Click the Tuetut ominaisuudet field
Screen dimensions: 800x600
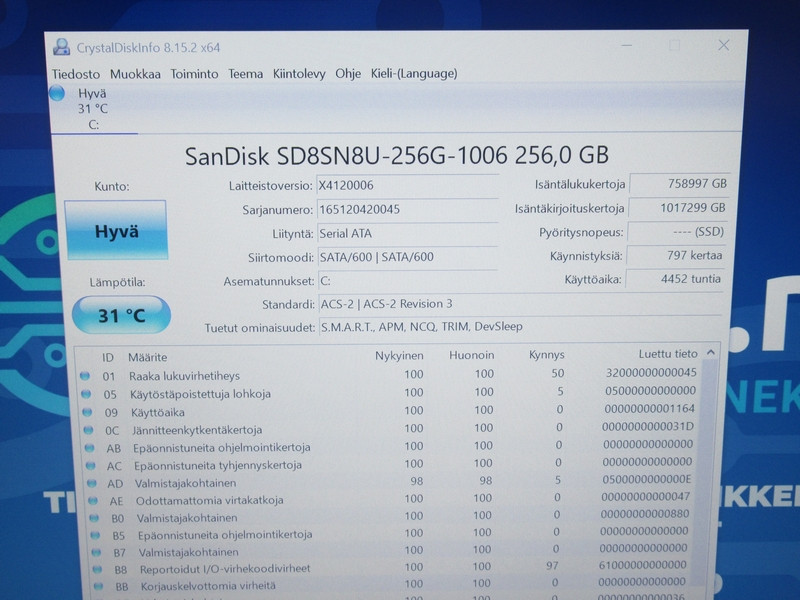520,327
